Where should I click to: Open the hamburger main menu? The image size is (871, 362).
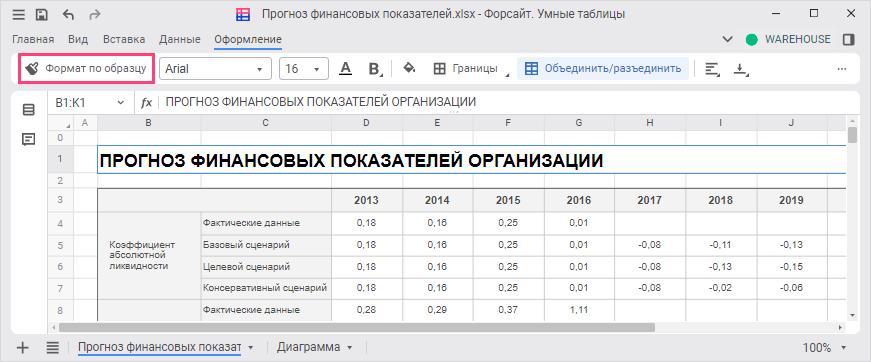(19, 14)
